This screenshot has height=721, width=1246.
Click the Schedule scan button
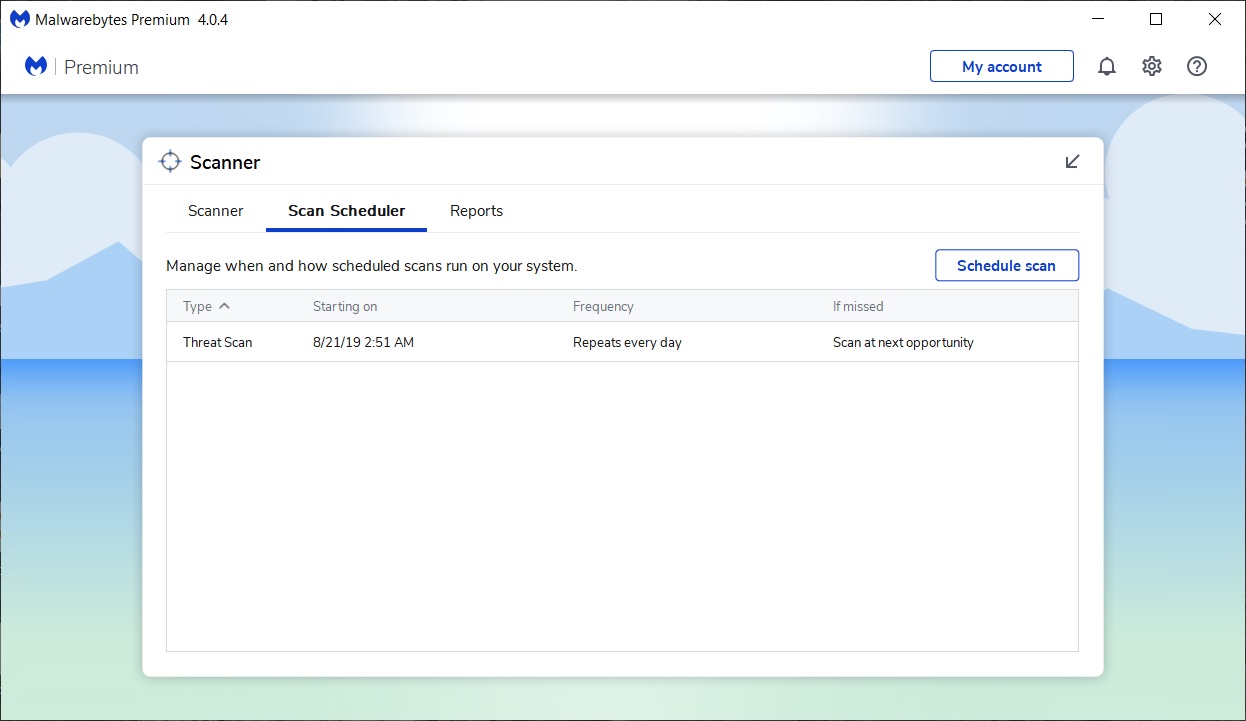(x=1007, y=266)
